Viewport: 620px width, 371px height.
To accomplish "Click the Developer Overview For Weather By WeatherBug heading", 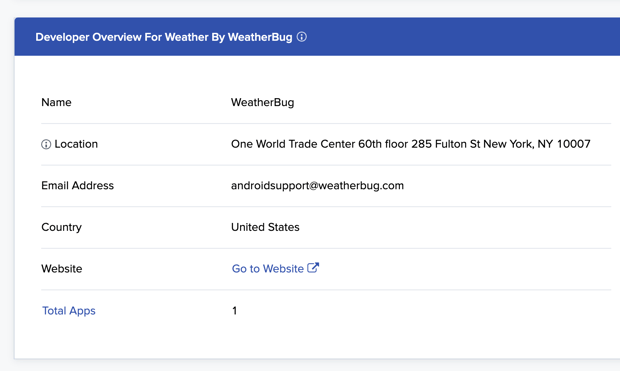I will pos(164,37).
